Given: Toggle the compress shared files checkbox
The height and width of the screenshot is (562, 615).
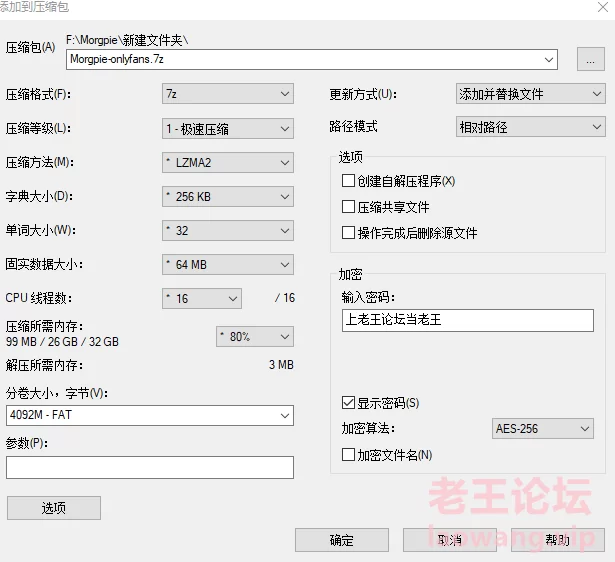Looking at the screenshot, I should pos(348,207).
